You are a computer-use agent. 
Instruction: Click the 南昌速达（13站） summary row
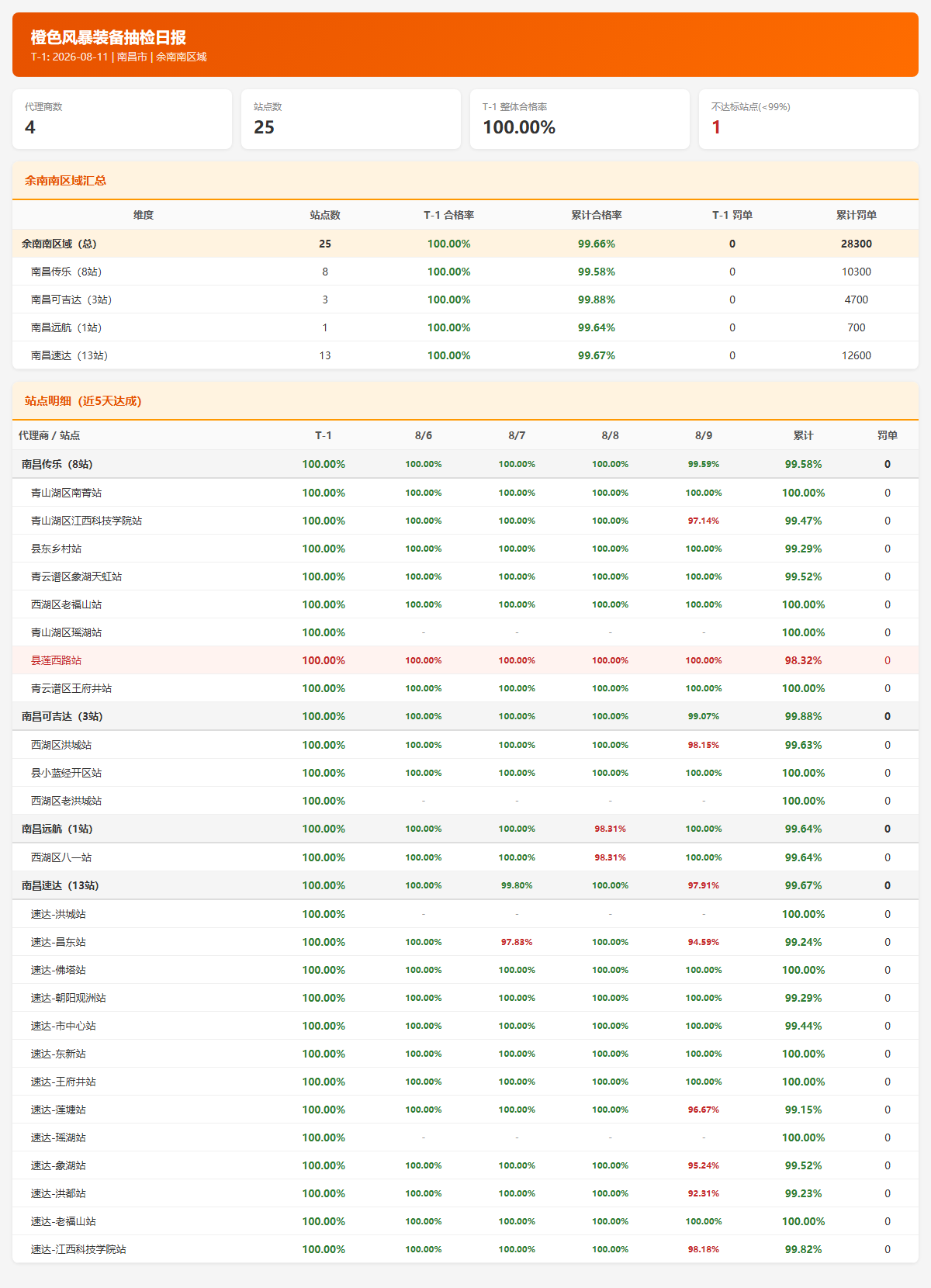coord(465,355)
